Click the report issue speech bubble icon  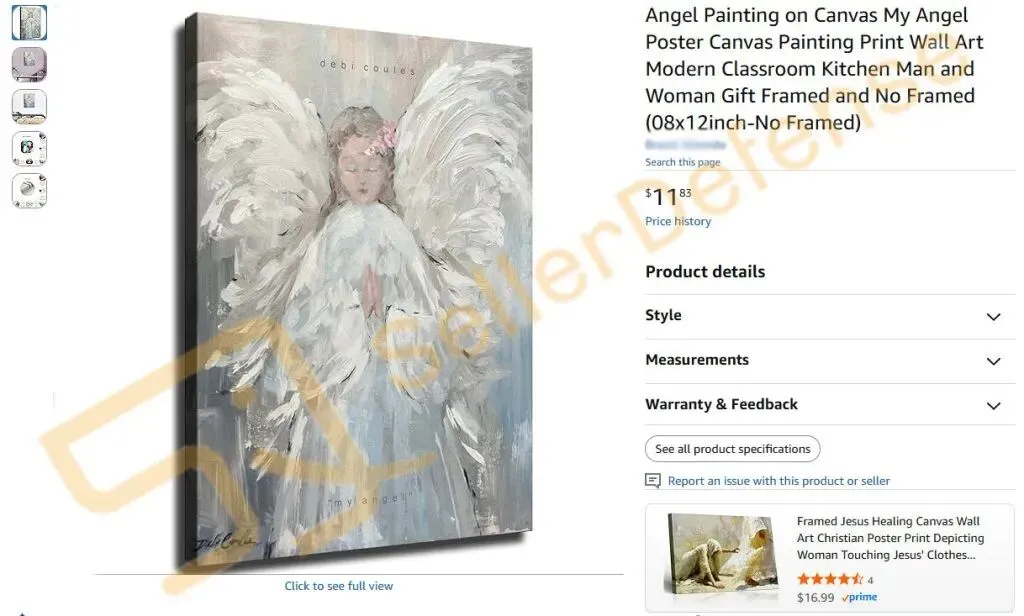click(x=652, y=481)
